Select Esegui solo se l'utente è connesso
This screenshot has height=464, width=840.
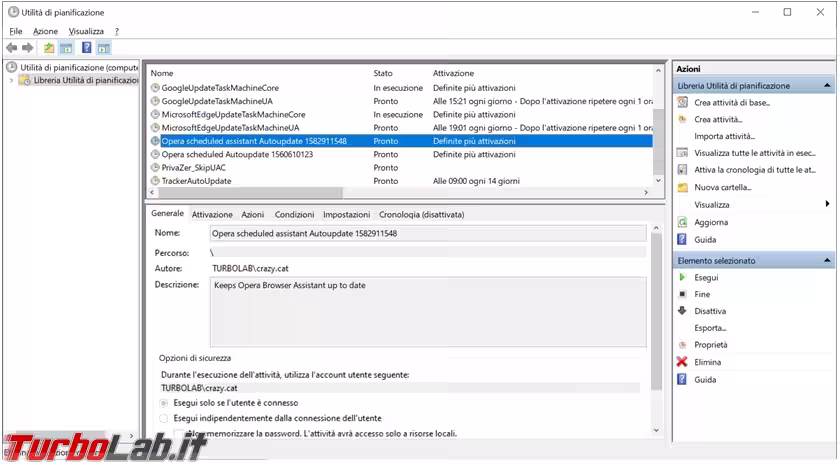click(163, 403)
